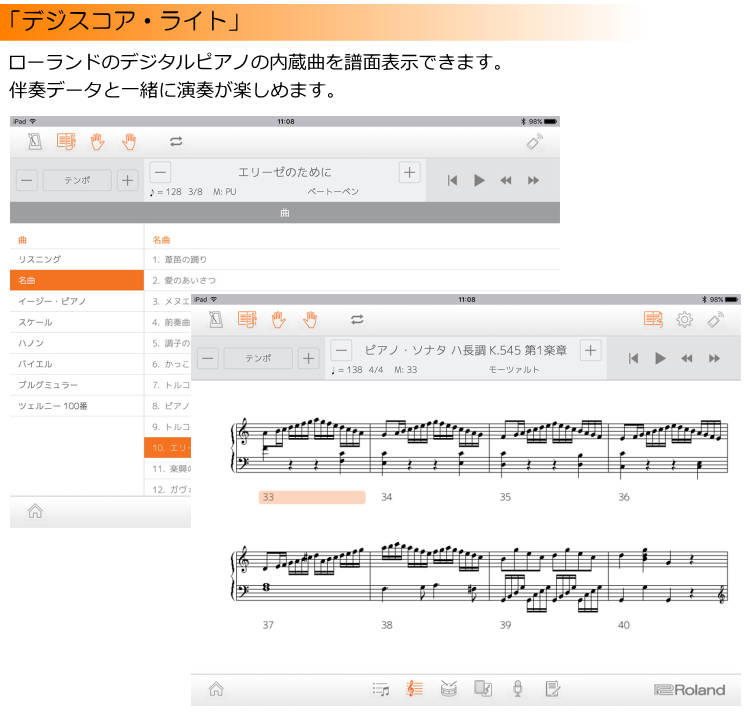Collapse the gray 曲 header bar
Screen dimensions: 750x718
(x=285, y=212)
